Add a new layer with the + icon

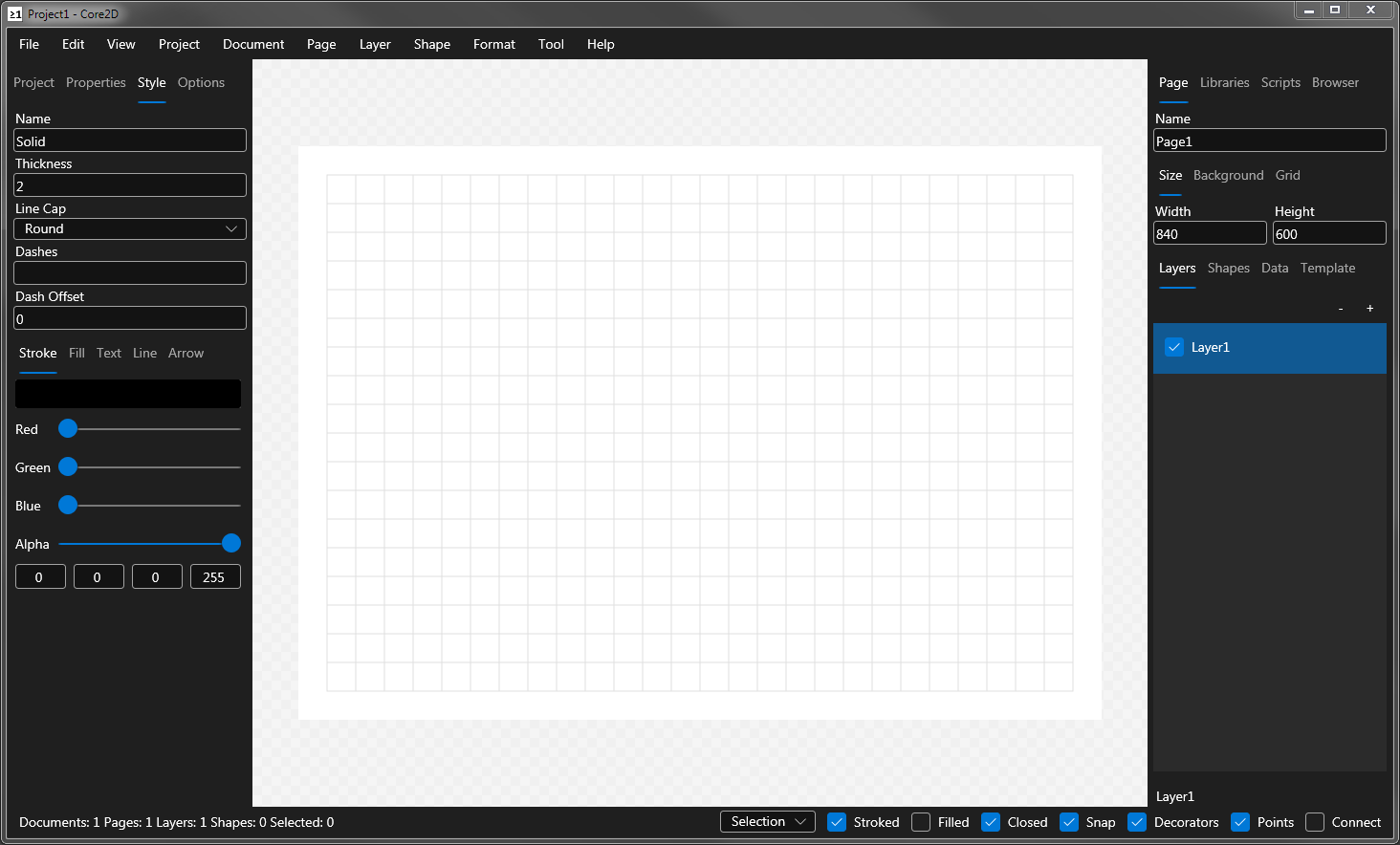point(1369,308)
